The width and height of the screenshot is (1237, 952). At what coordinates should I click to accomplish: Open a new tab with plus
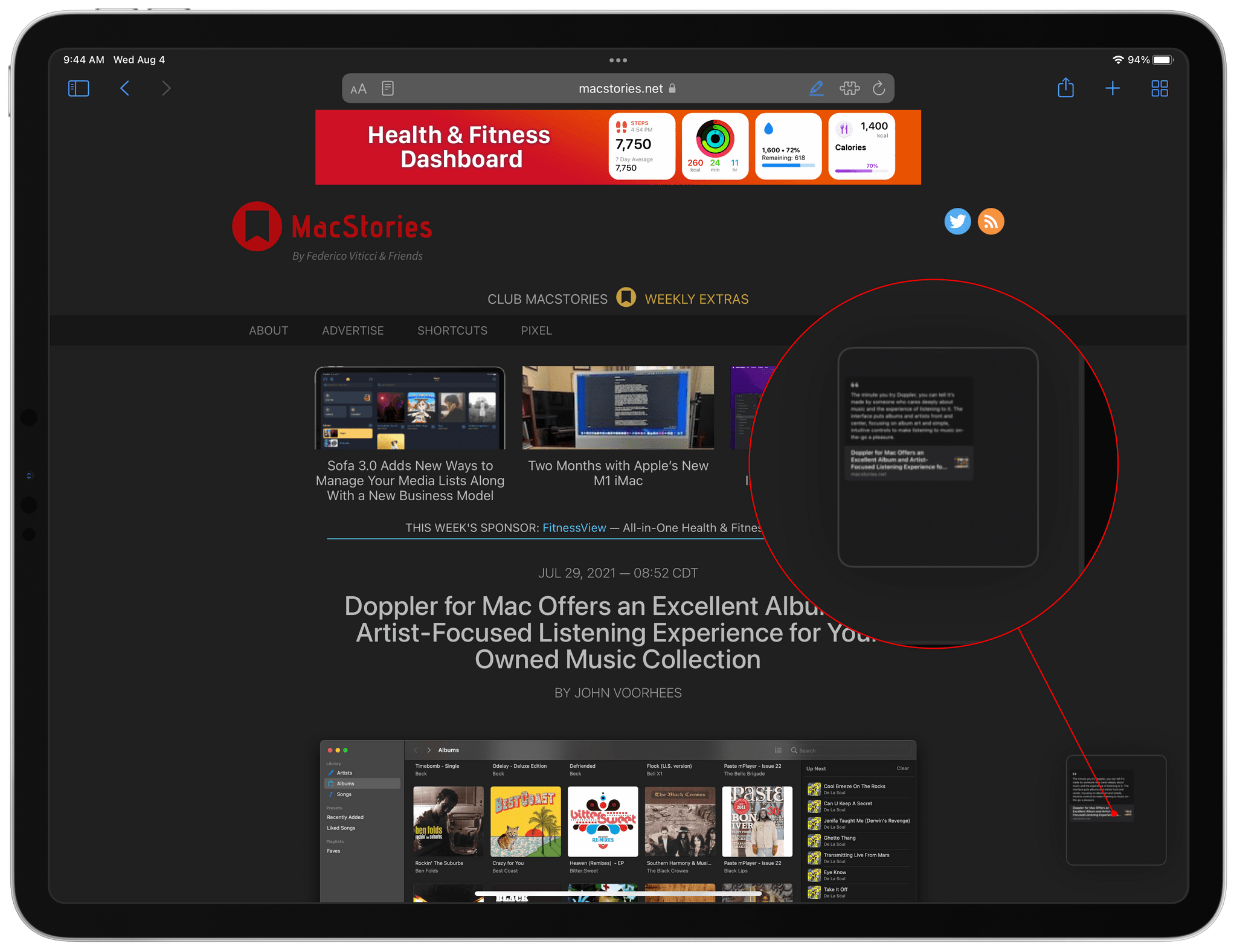pyautogui.click(x=1113, y=89)
